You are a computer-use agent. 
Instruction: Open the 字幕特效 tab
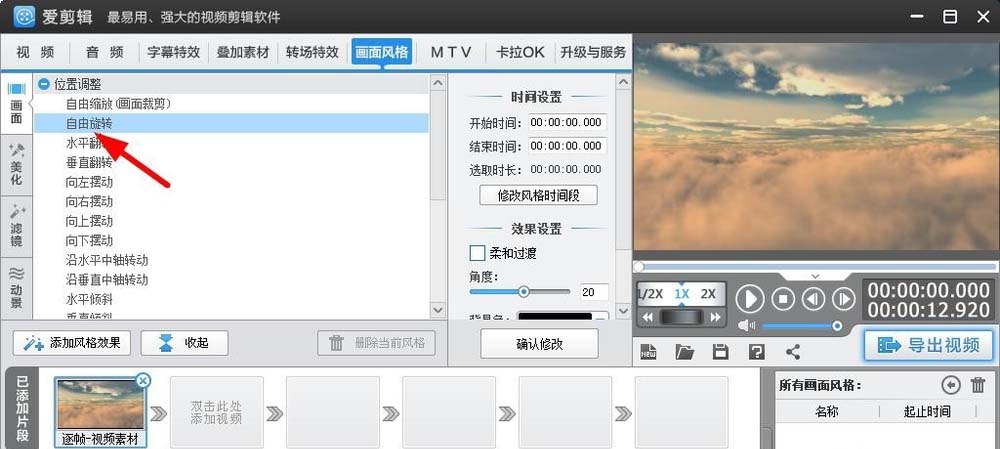173,52
